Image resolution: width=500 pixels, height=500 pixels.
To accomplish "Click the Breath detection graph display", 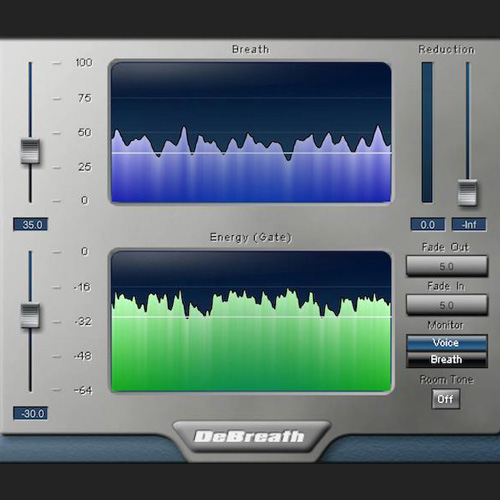I will point(251,132).
